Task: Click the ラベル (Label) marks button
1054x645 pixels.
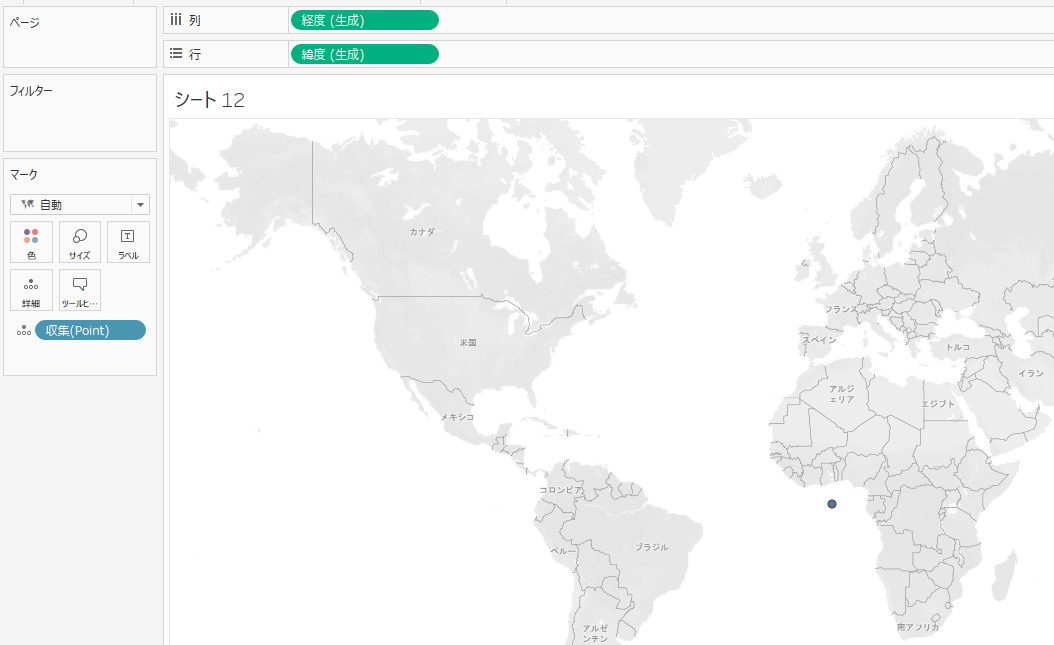Action: tap(128, 242)
